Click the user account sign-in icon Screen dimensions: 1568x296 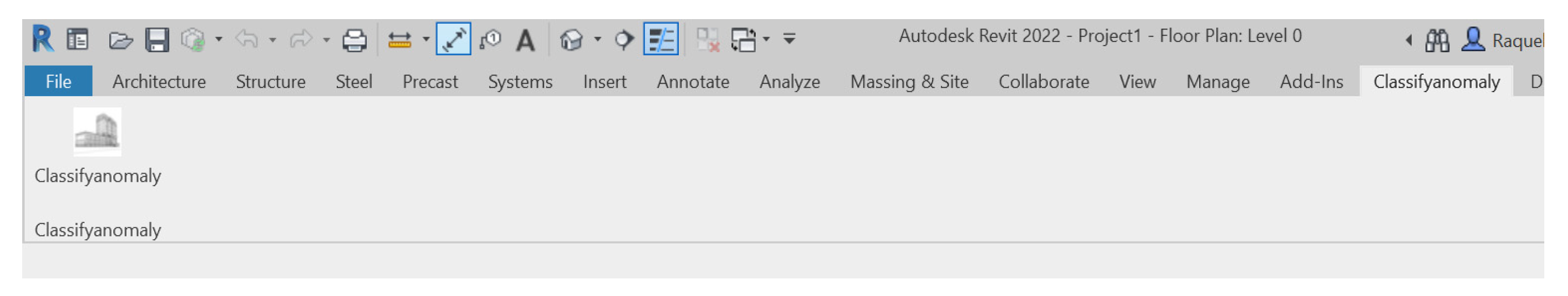coord(1473,40)
